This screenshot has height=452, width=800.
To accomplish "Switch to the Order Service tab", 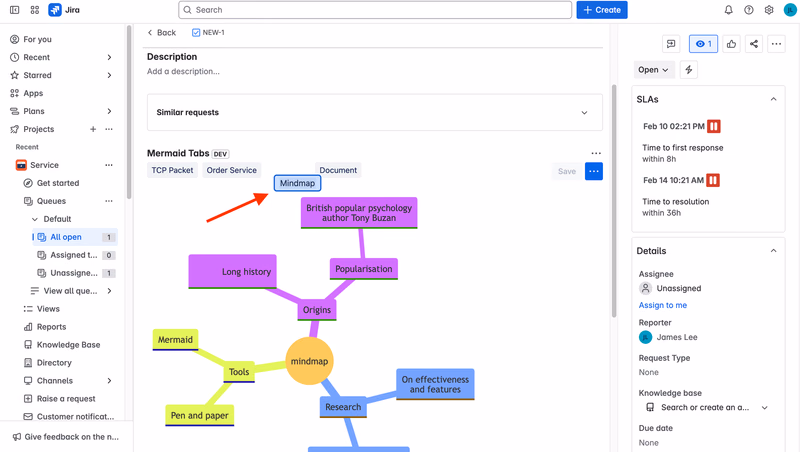I will [x=232, y=170].
